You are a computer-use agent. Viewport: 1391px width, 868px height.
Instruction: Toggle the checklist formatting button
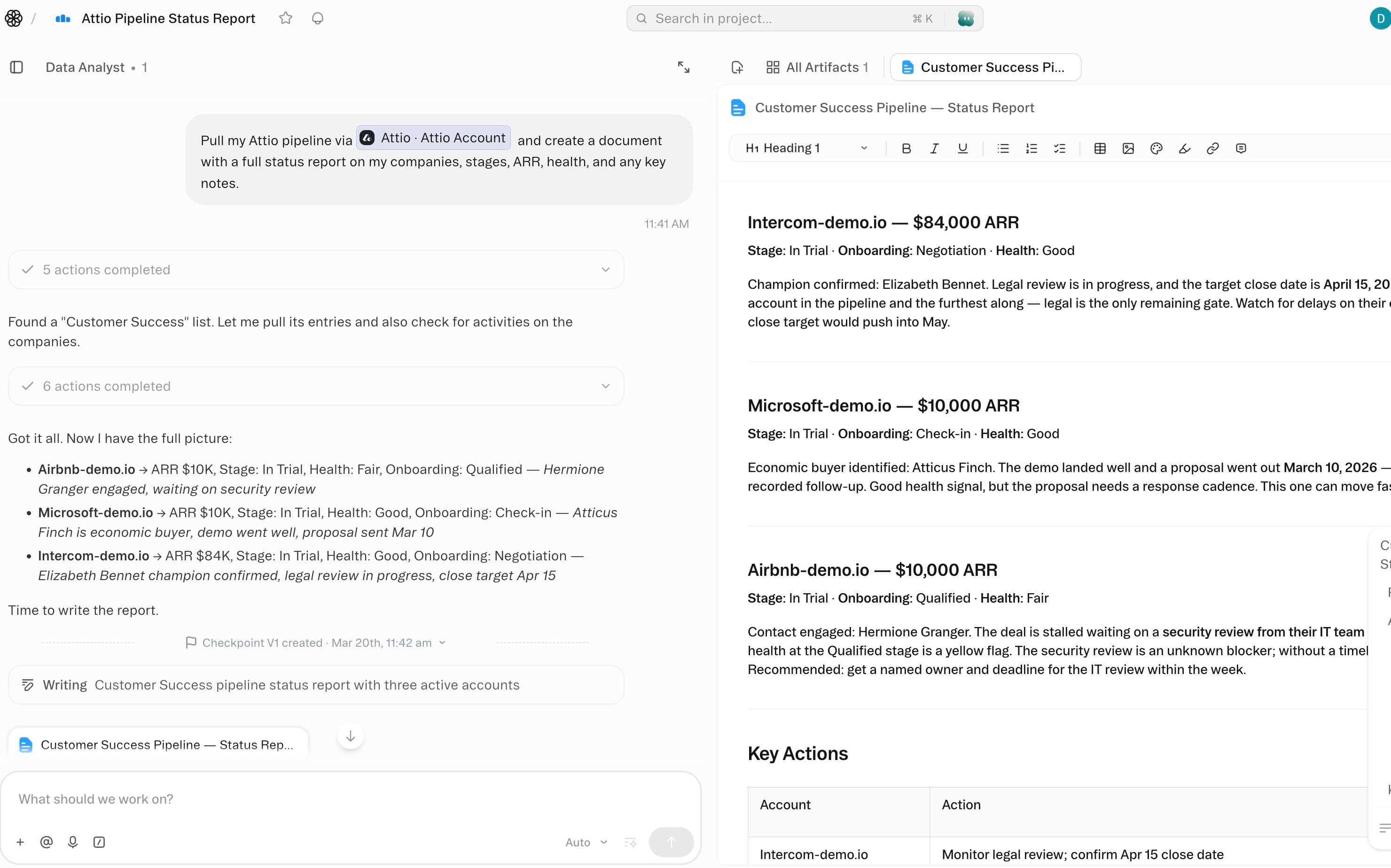[1059, 149]
